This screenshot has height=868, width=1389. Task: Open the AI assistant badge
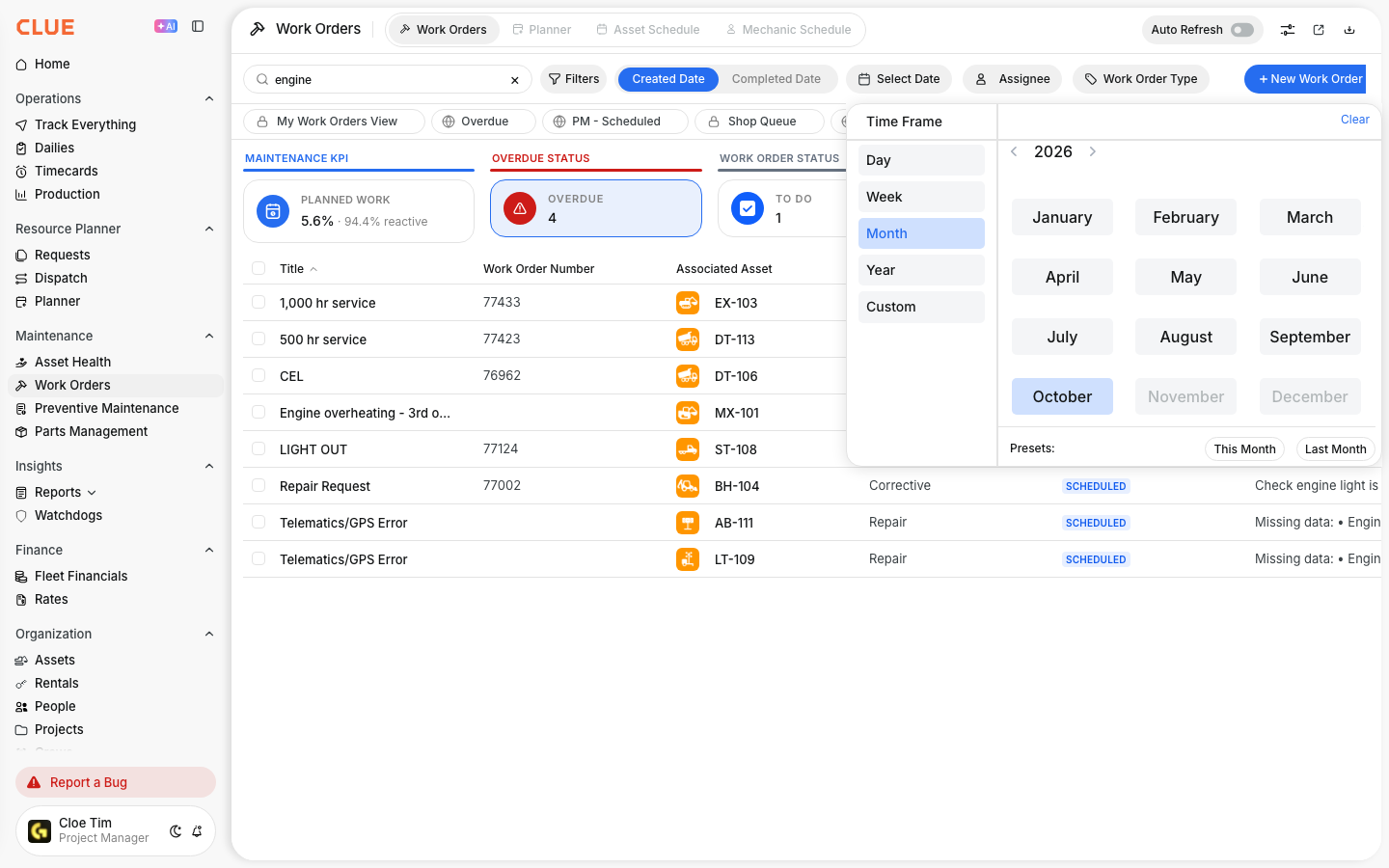pyautogui.click(x=166, y=27)
